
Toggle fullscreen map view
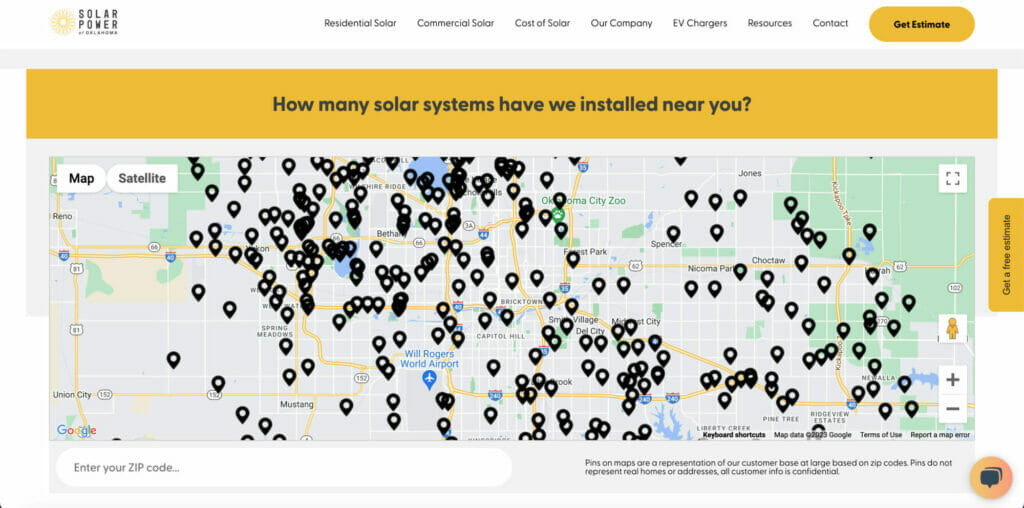point(952,178)
